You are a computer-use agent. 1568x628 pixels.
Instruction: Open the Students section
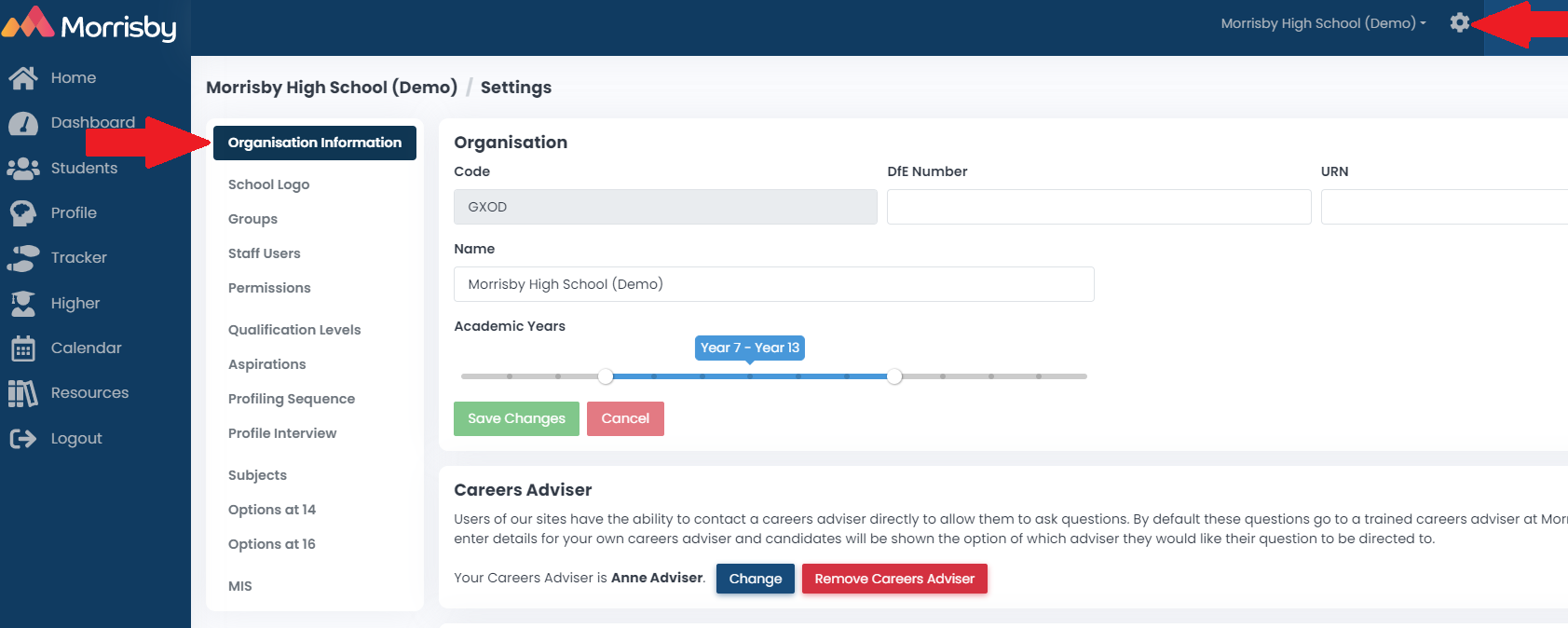click(85, 169)
